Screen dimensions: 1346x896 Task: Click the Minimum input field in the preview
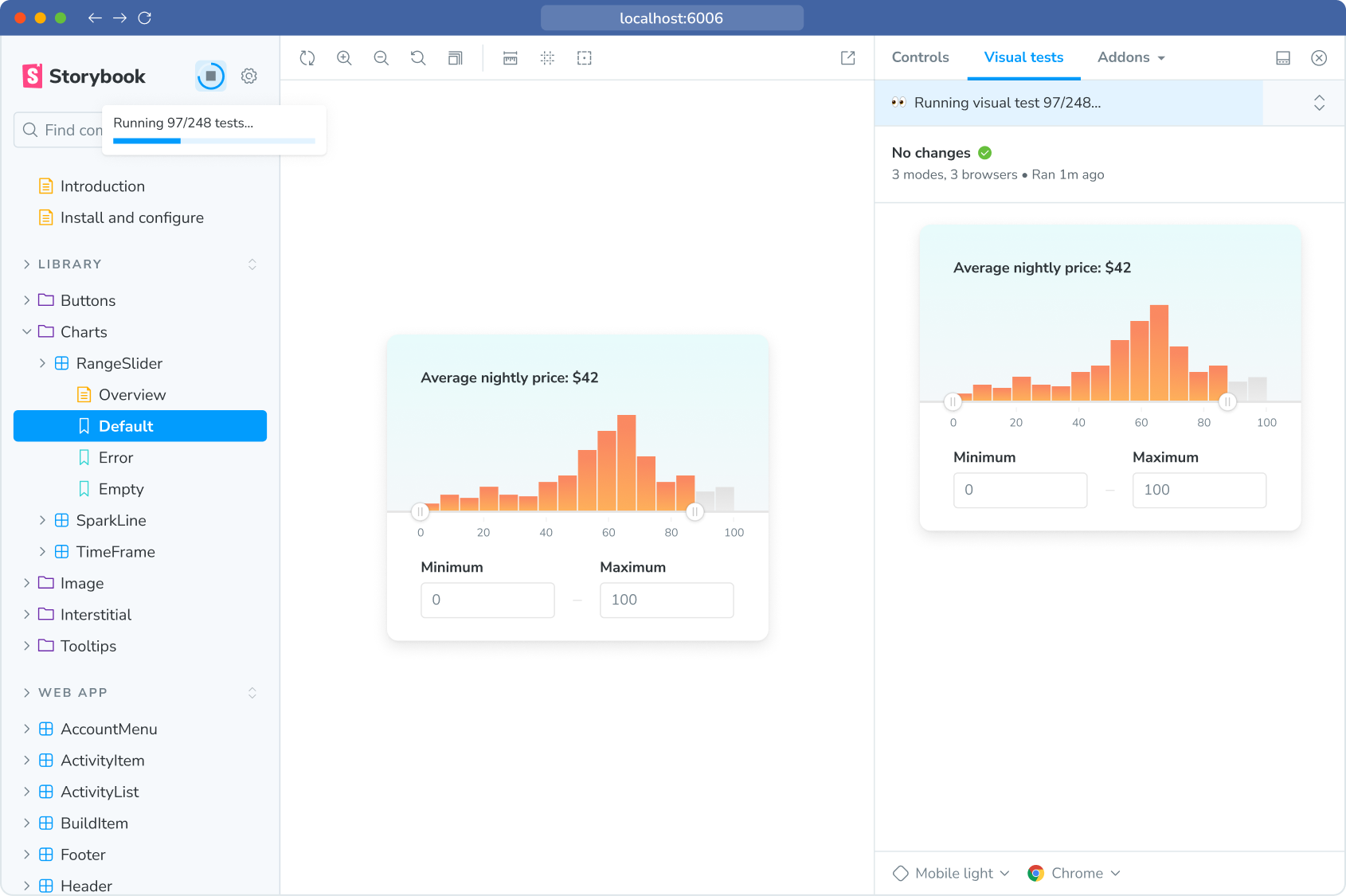point(487,601)
